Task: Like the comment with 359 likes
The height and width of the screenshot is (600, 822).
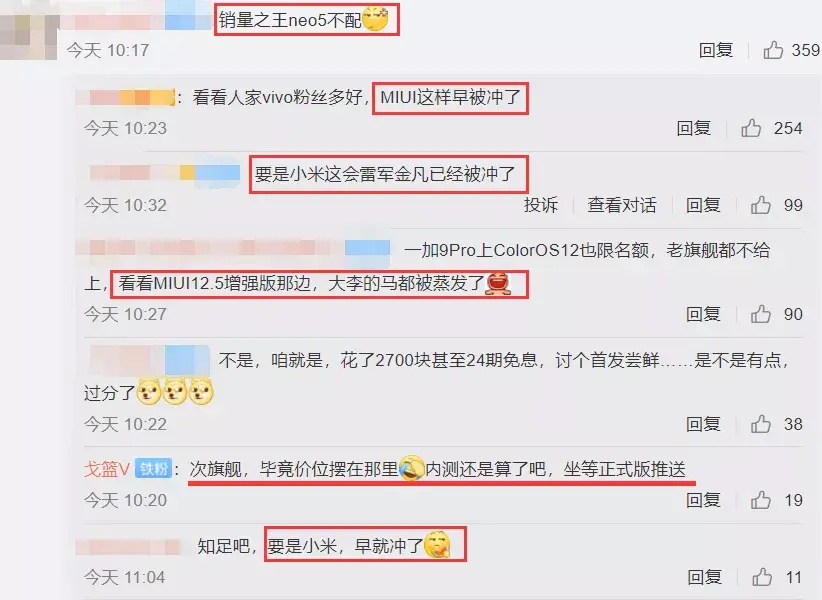Action: tap(773, 50)
